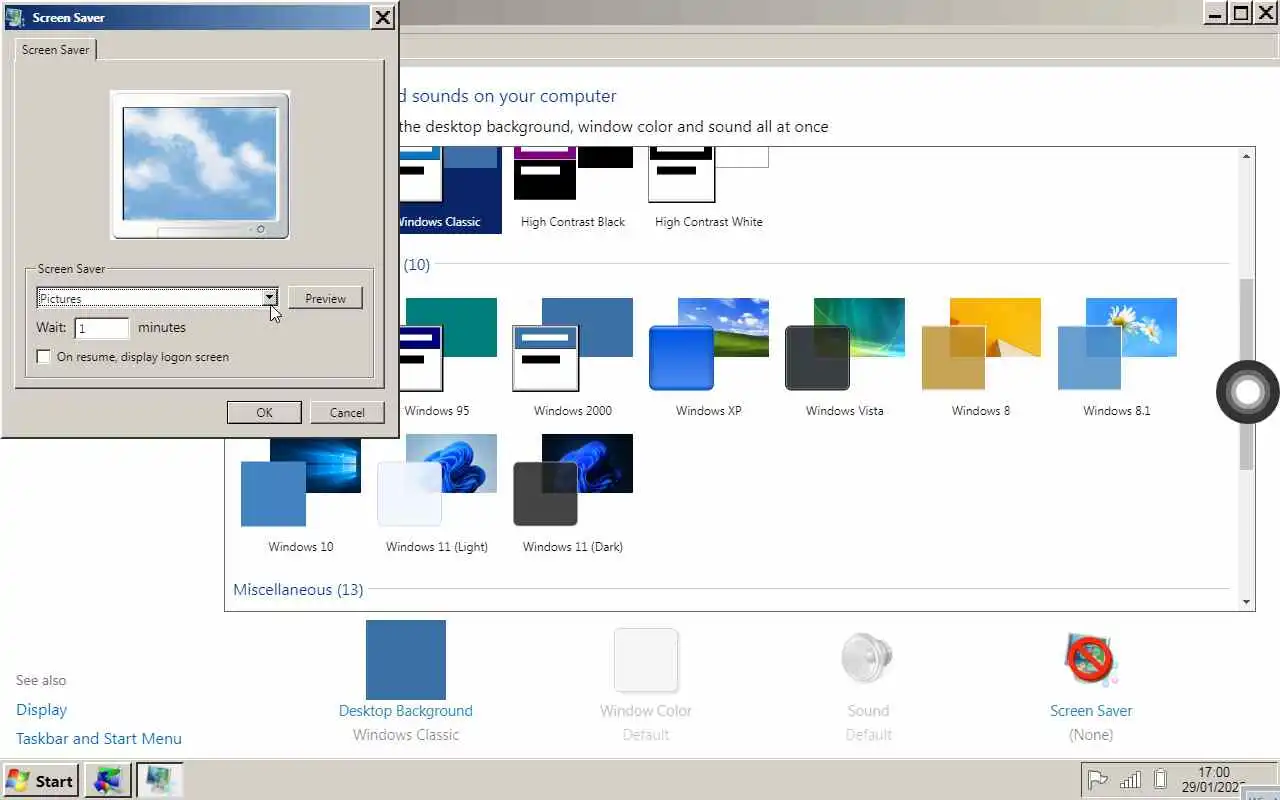Open Screen Saver settings icon
Viewport: 1280px width, 800px height.
tap(1090, 660)
